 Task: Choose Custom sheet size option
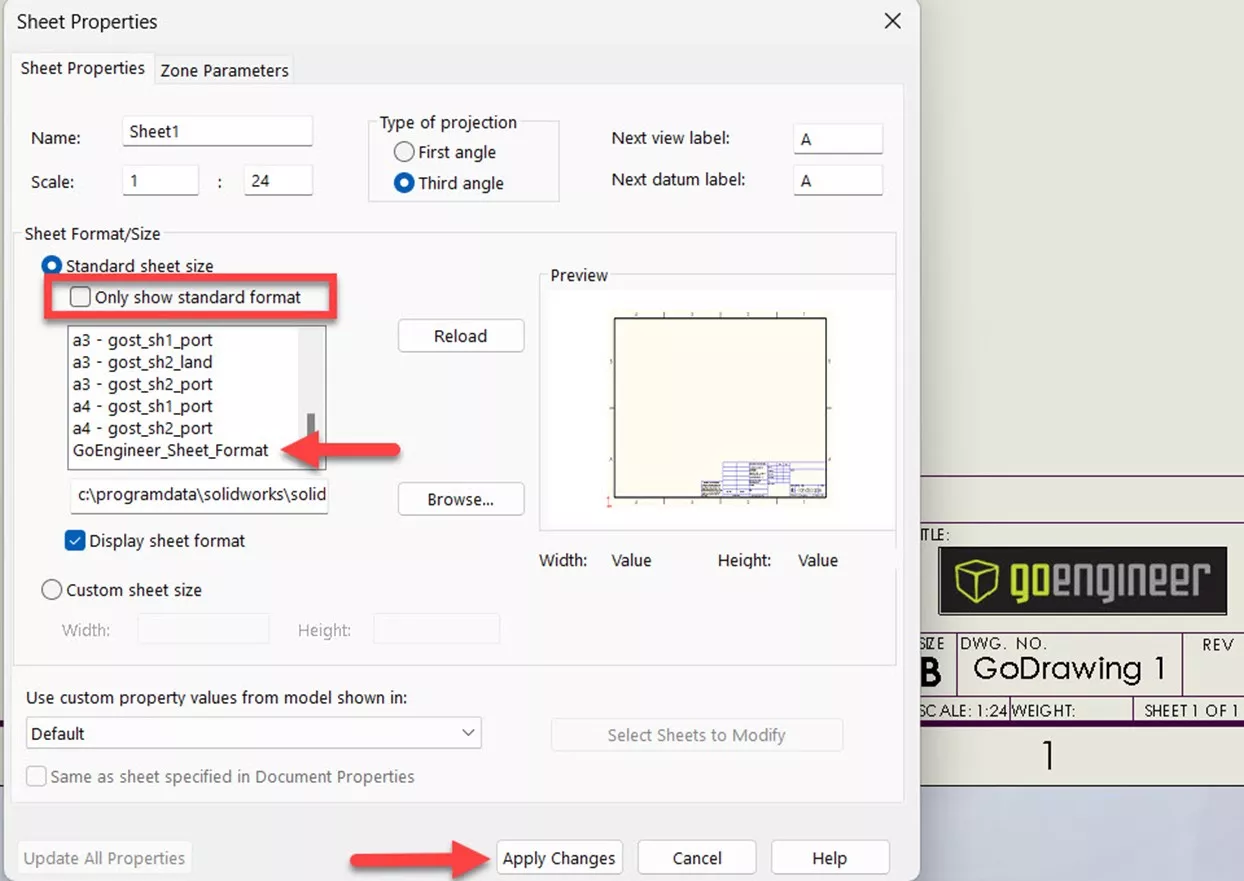51,589
